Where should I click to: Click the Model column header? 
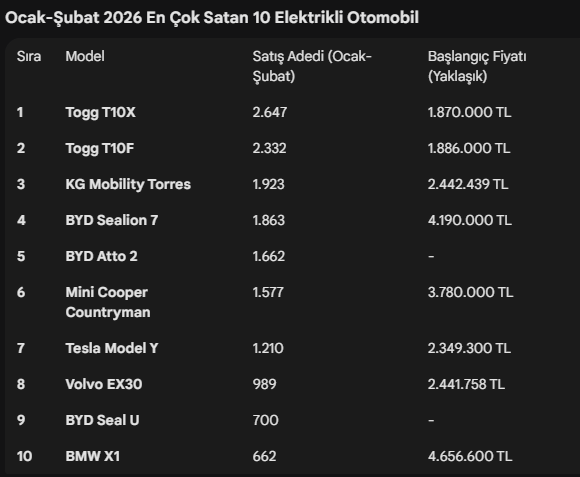(x=85, y=57)
